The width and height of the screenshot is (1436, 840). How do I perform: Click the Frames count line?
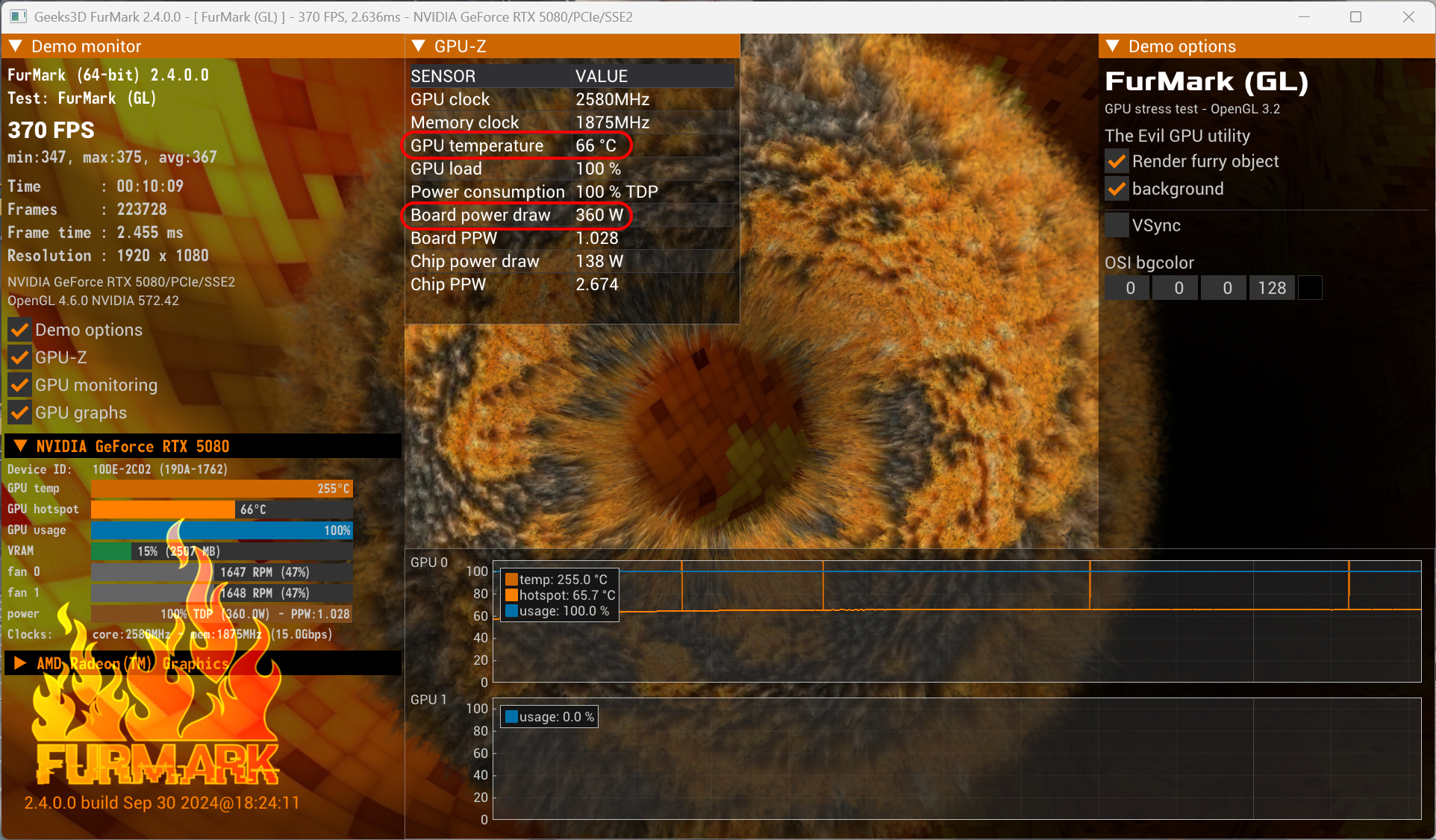pos(87,209)
